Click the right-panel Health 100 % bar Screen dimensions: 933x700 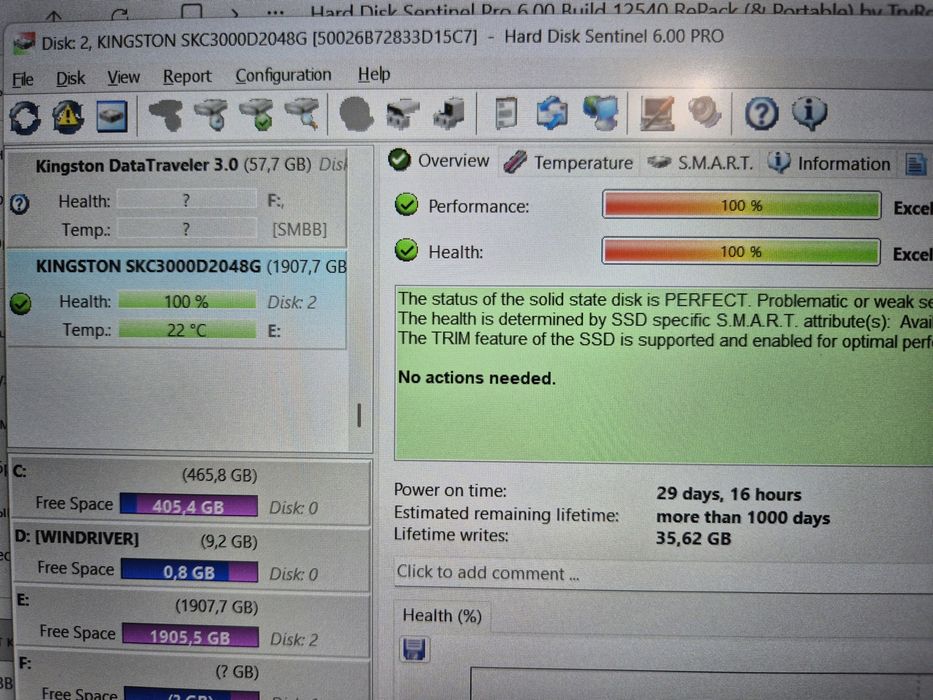[741, 251]
